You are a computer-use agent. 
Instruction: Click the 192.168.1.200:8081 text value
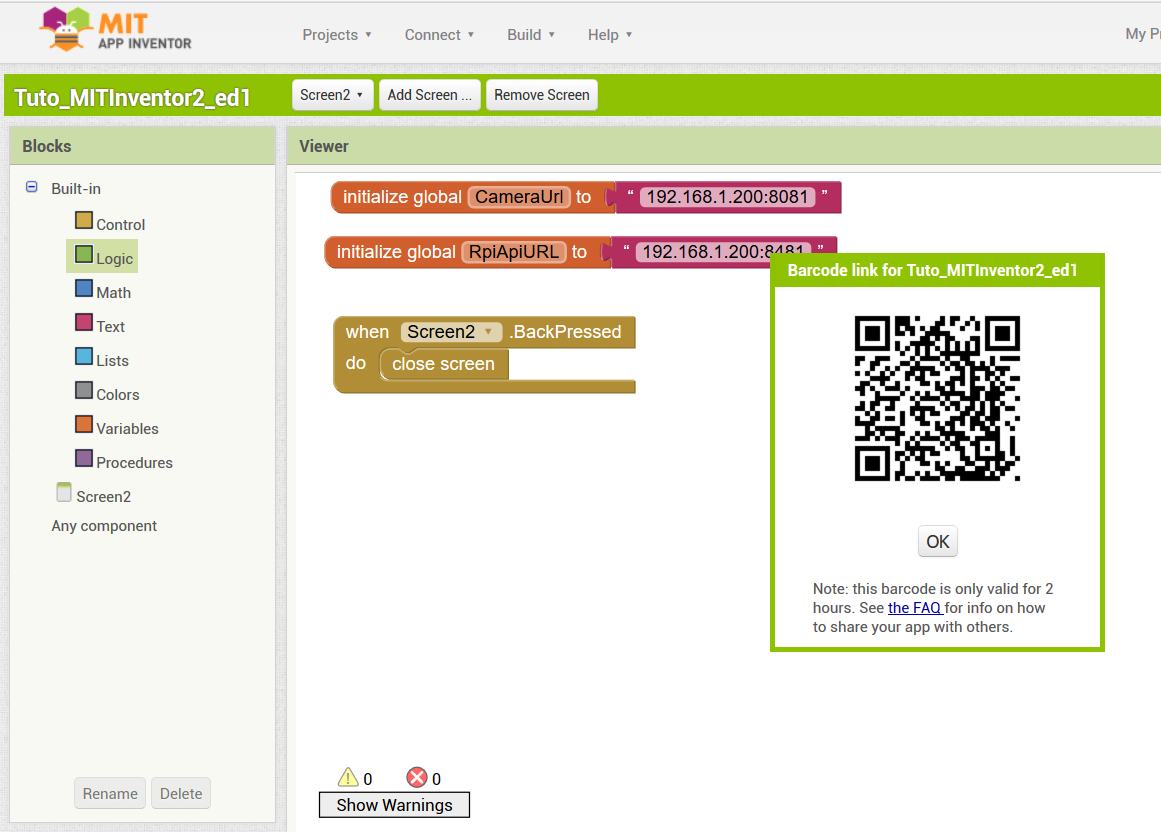pos(727,197)
